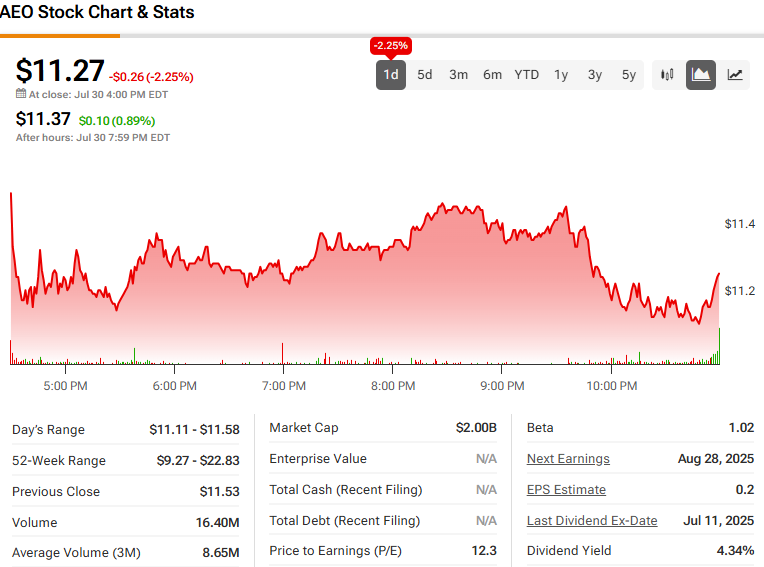This screenshot has width=764, height=567.
Task: Click the After hours: Jul 30 timestamp
Action: 93,137
